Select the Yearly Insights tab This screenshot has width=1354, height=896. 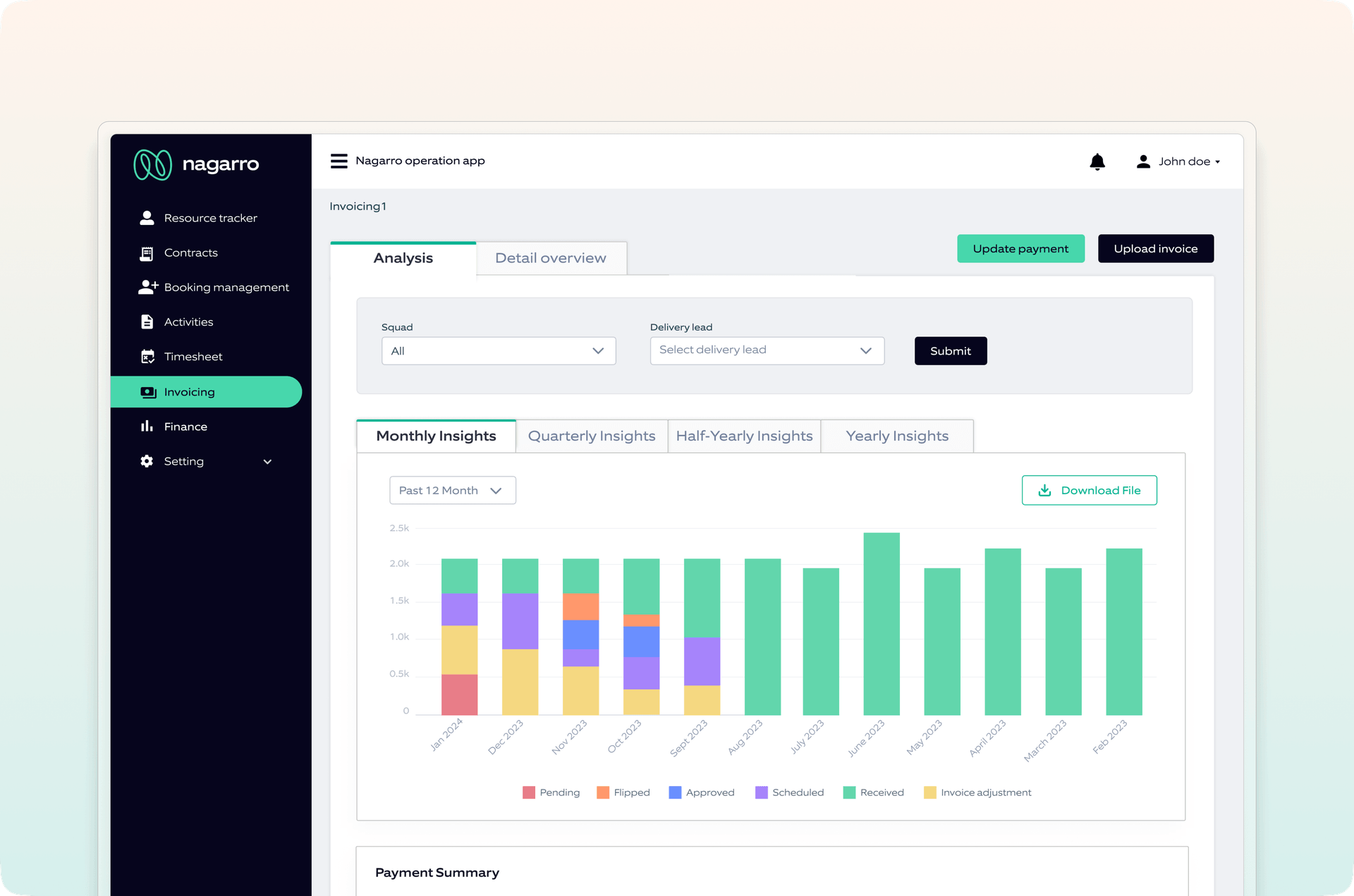(897, 436)
